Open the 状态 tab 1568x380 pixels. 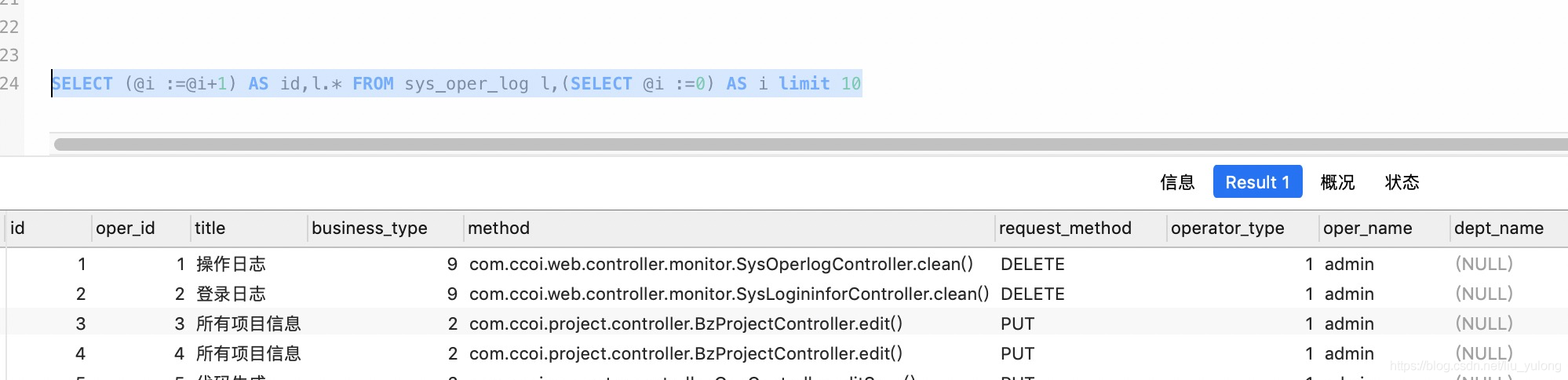point(1401,182)
